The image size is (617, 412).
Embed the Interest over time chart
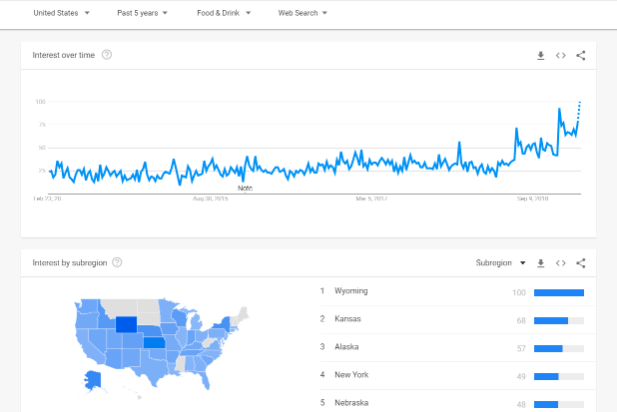561,55
